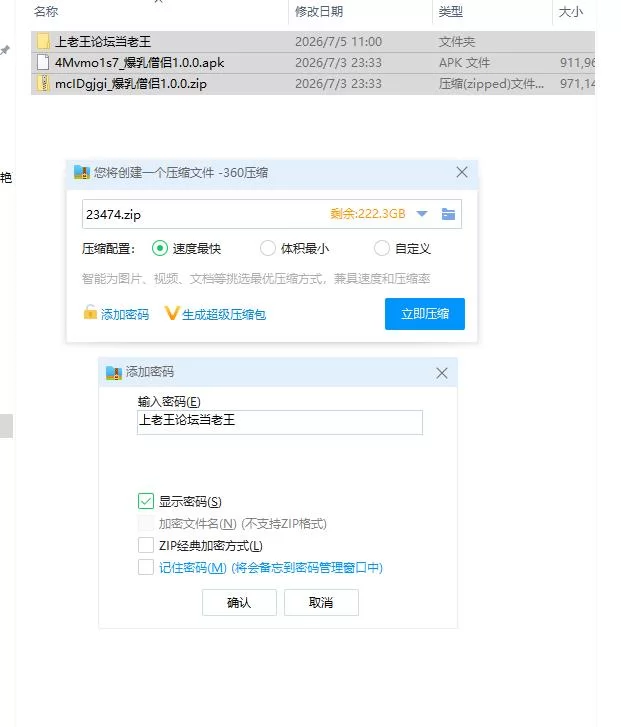Select the file mcIDgjgi_爆乳僧侣1.0.0.zip
The image size is (621, 727).
(x=313, y=83)
